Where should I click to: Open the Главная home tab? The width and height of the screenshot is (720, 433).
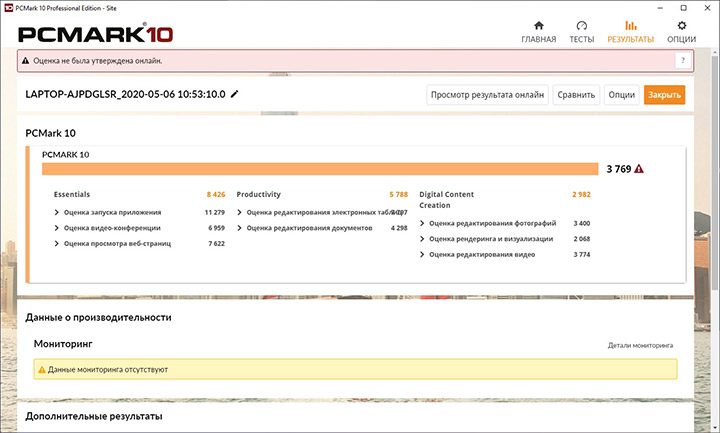[x=539, y=32]
